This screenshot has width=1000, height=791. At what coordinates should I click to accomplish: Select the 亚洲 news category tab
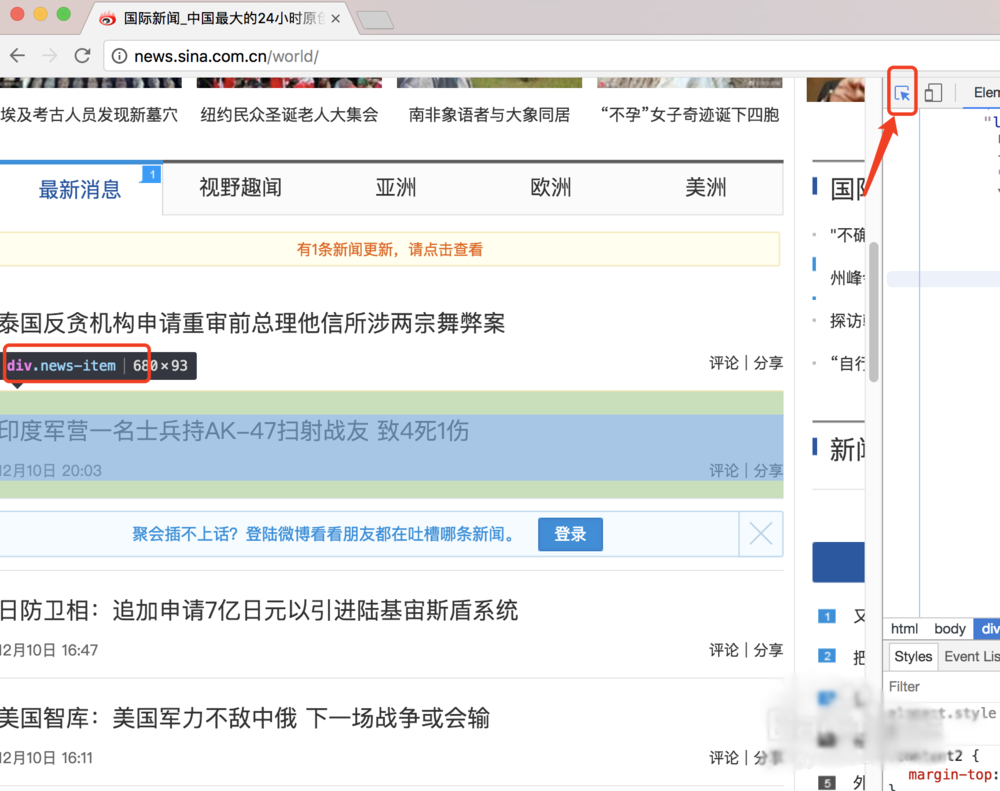pyautogui.click(x=395, y=188)
